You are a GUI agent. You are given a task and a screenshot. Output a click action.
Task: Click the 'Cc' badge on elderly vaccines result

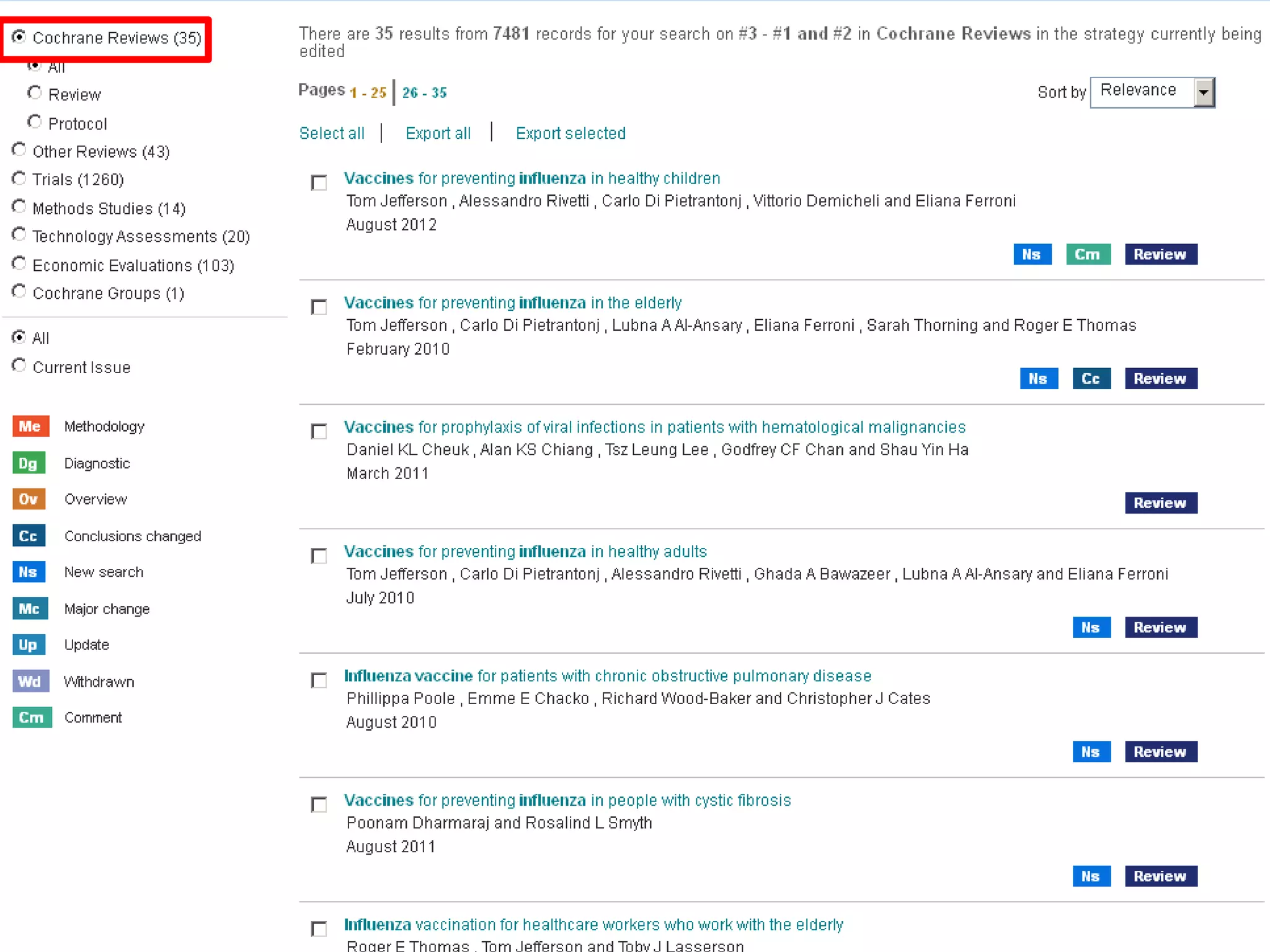click(1091, 379)
